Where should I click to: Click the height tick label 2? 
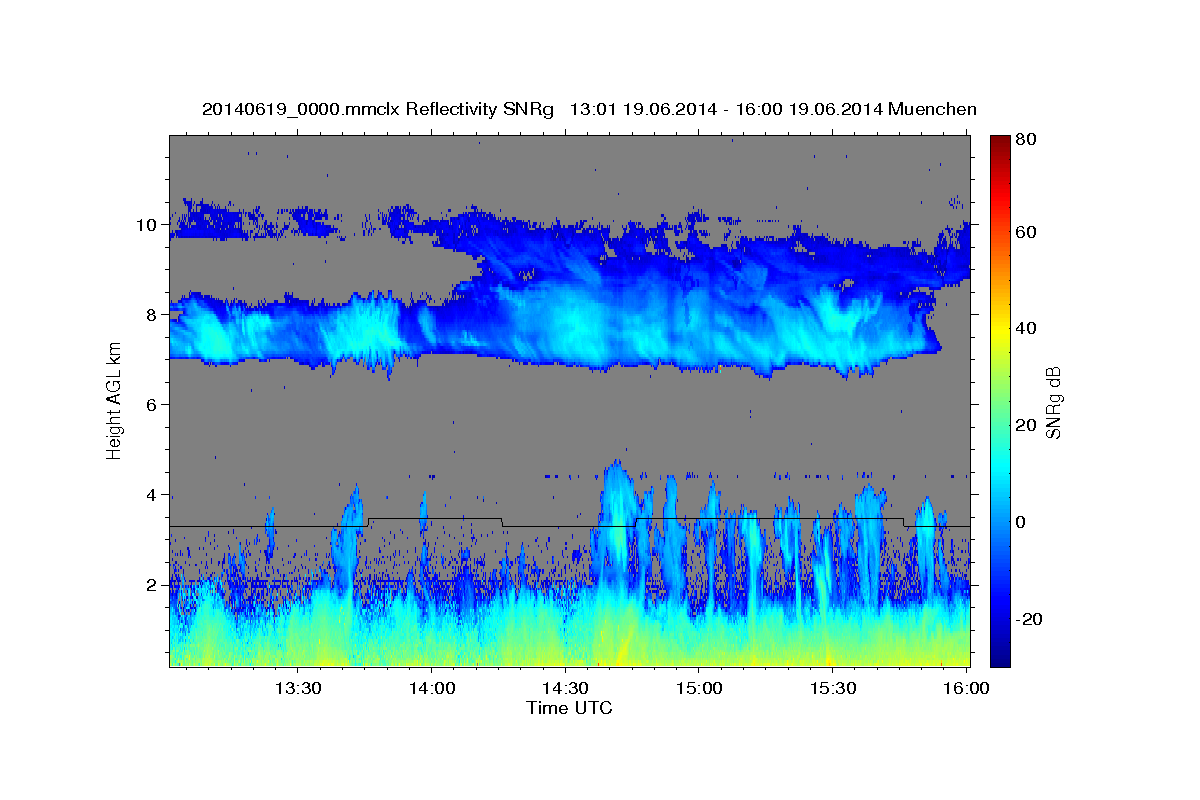(153, 585)
